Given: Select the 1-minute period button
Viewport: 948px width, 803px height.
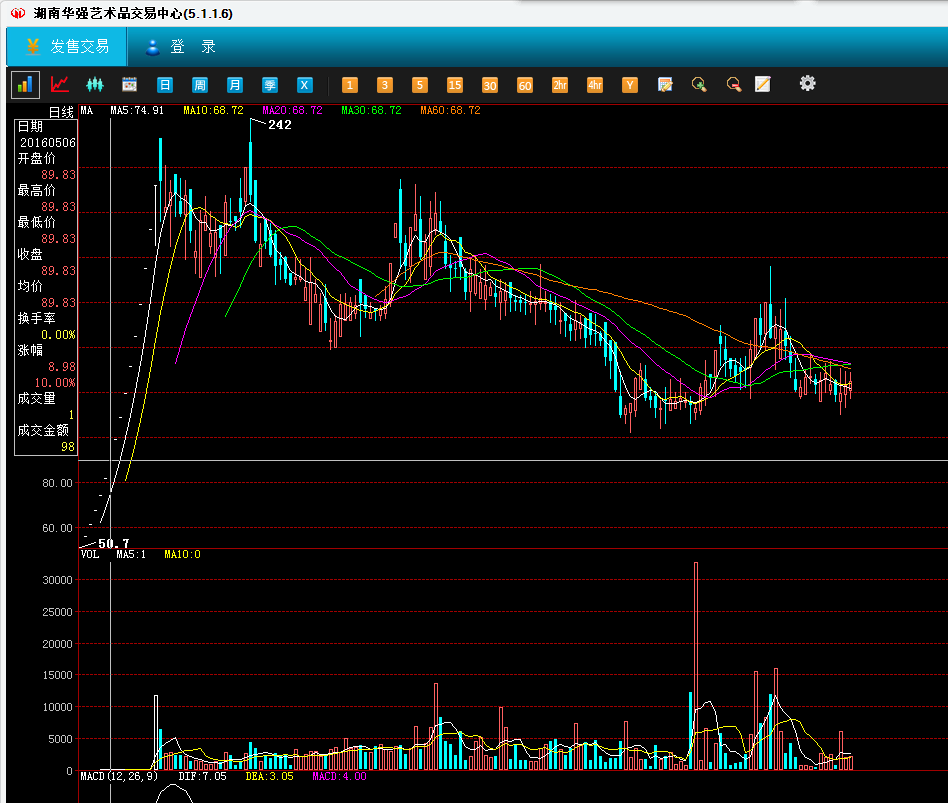Looking at the screenshot, I should click(349, 85).
